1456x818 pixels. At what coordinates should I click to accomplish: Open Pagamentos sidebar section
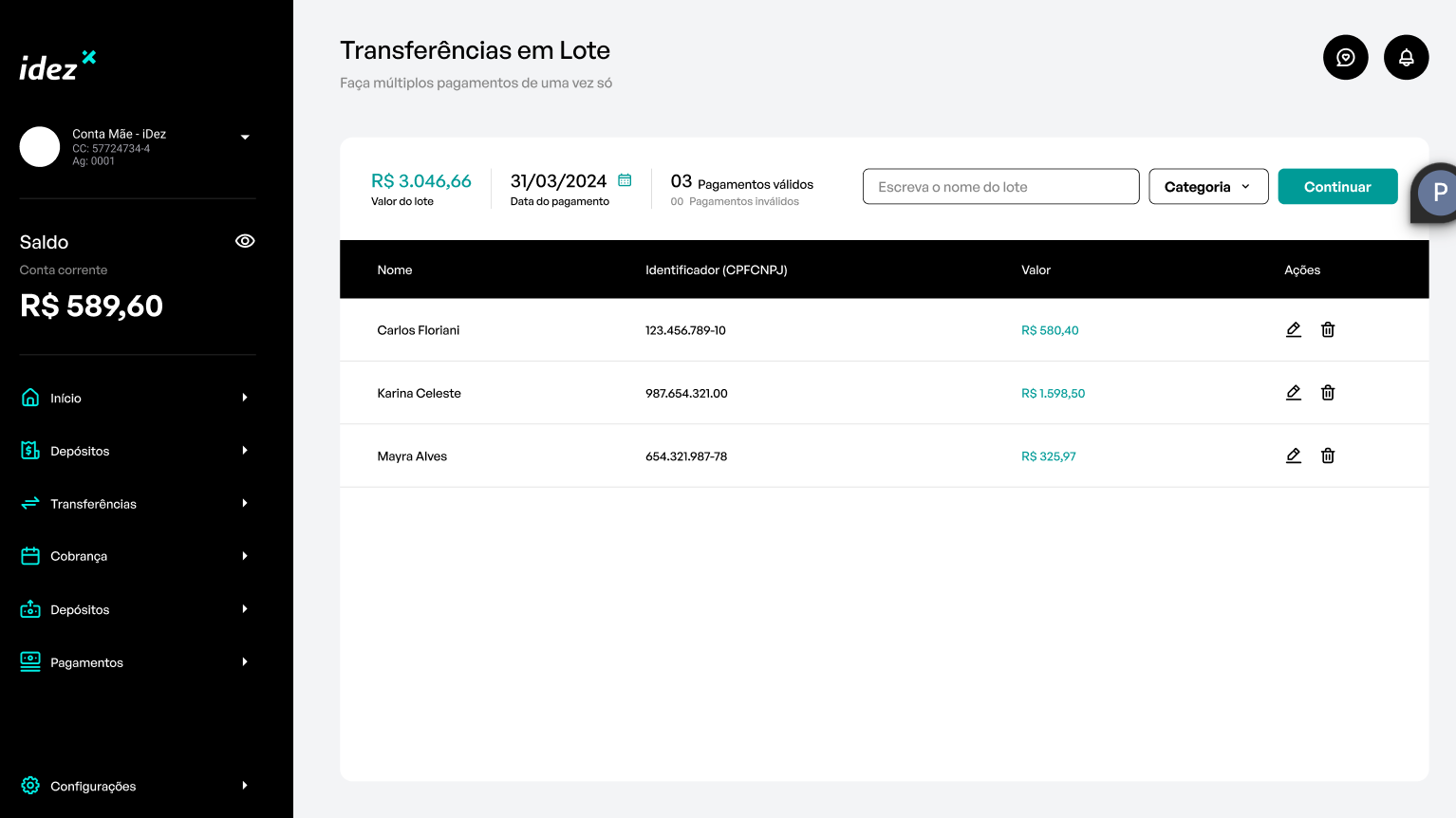(x=86, y=662)
